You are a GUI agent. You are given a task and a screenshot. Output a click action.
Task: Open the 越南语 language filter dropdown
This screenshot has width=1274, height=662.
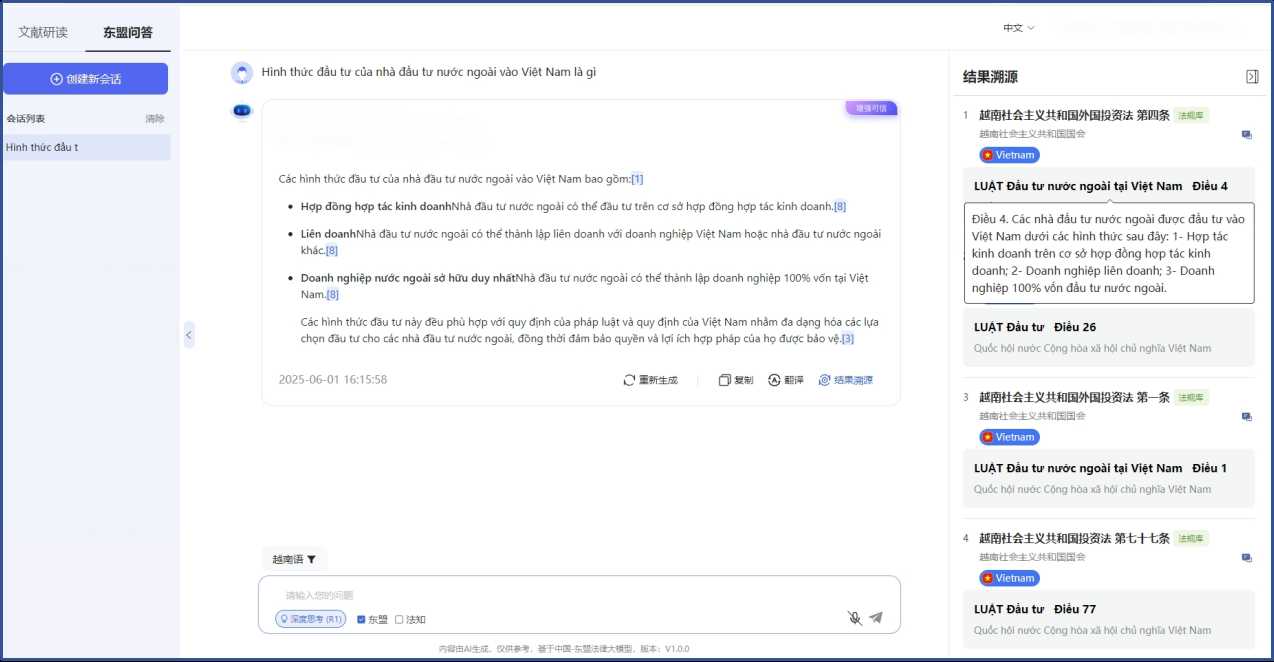[x=293, y=560]
